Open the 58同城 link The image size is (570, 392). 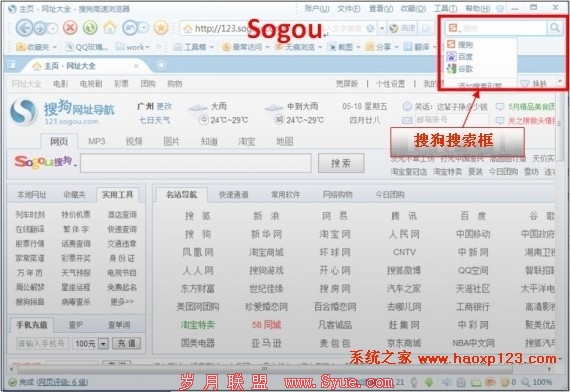pyautogui.click(x=266, y=325)
